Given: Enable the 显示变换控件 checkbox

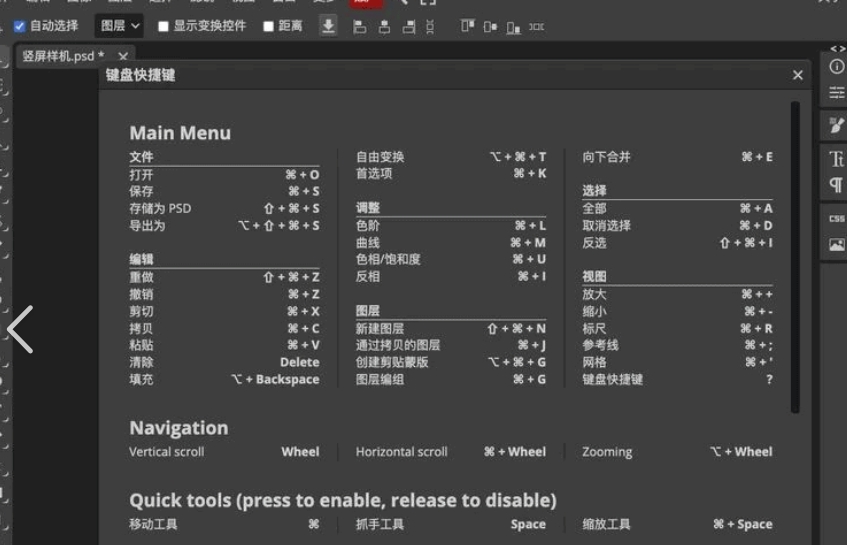Looking at the screenshot, I should [x=163, y=26].
